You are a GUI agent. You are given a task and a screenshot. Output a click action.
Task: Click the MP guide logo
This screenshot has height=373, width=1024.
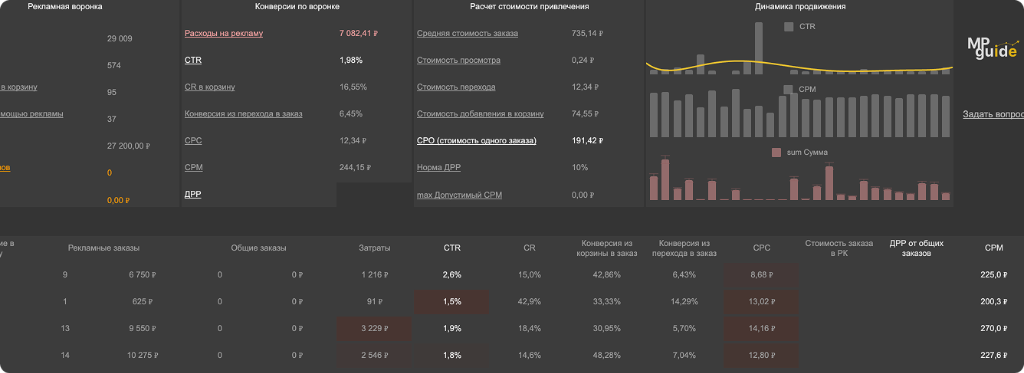coord(992,48)
